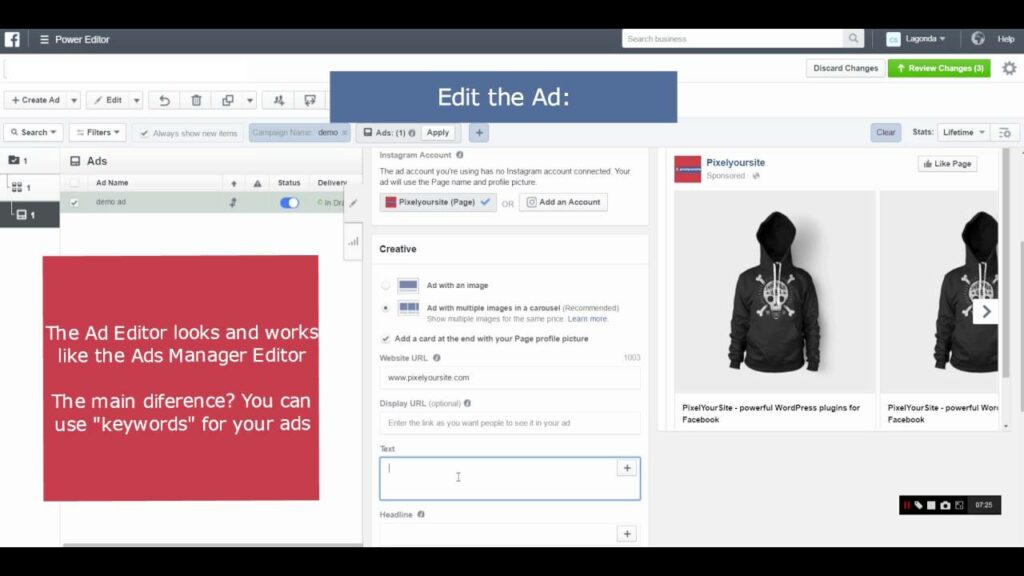Click Discard Changes button
Image resolution: width=1024 pixels, height=576 pixels.
845,68
